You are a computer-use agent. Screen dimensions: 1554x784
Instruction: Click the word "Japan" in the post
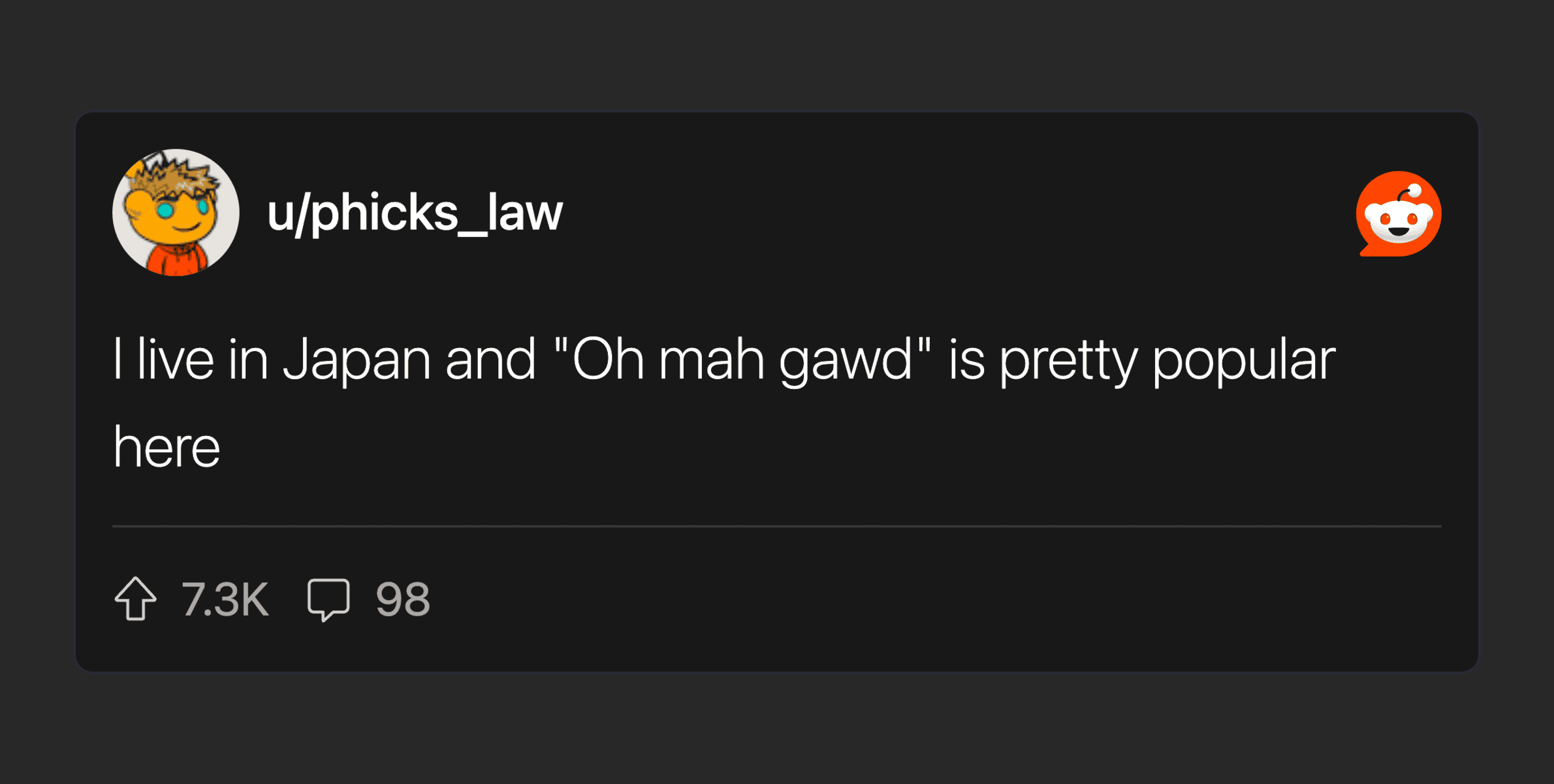coord(357,360)
